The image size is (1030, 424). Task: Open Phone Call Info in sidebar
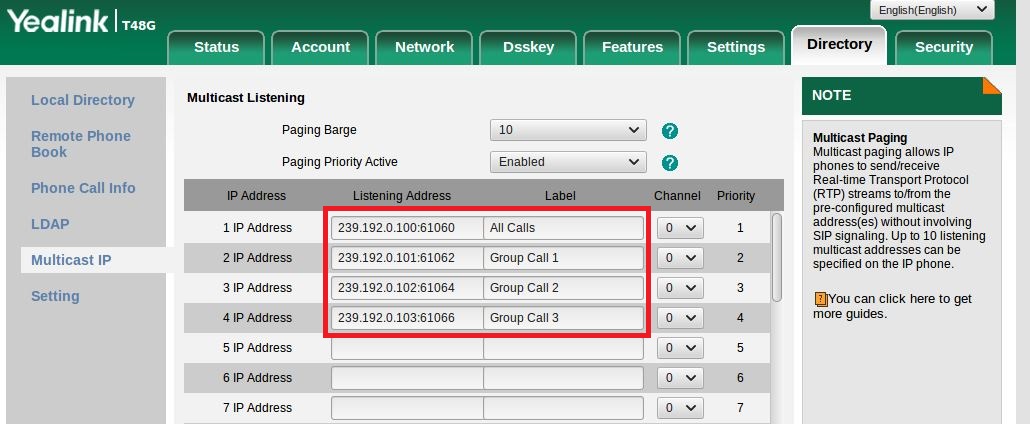tap(83, 188)
